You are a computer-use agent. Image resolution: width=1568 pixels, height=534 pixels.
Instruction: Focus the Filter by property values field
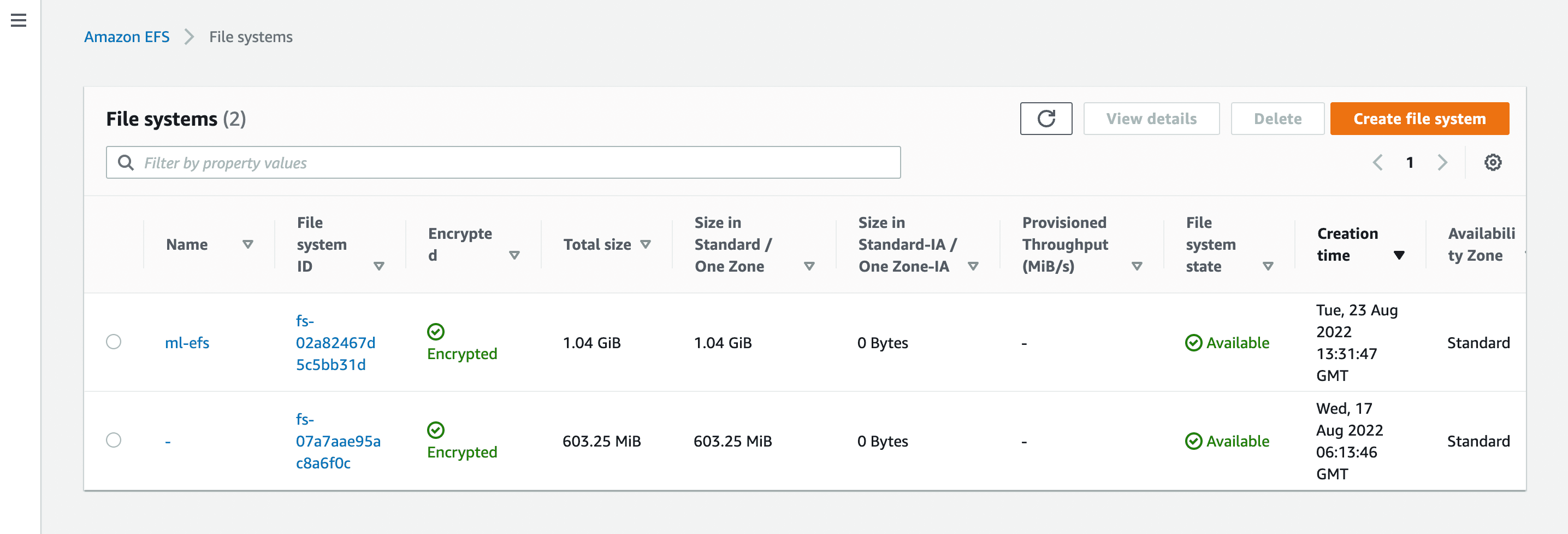click(x=503, y=162)
